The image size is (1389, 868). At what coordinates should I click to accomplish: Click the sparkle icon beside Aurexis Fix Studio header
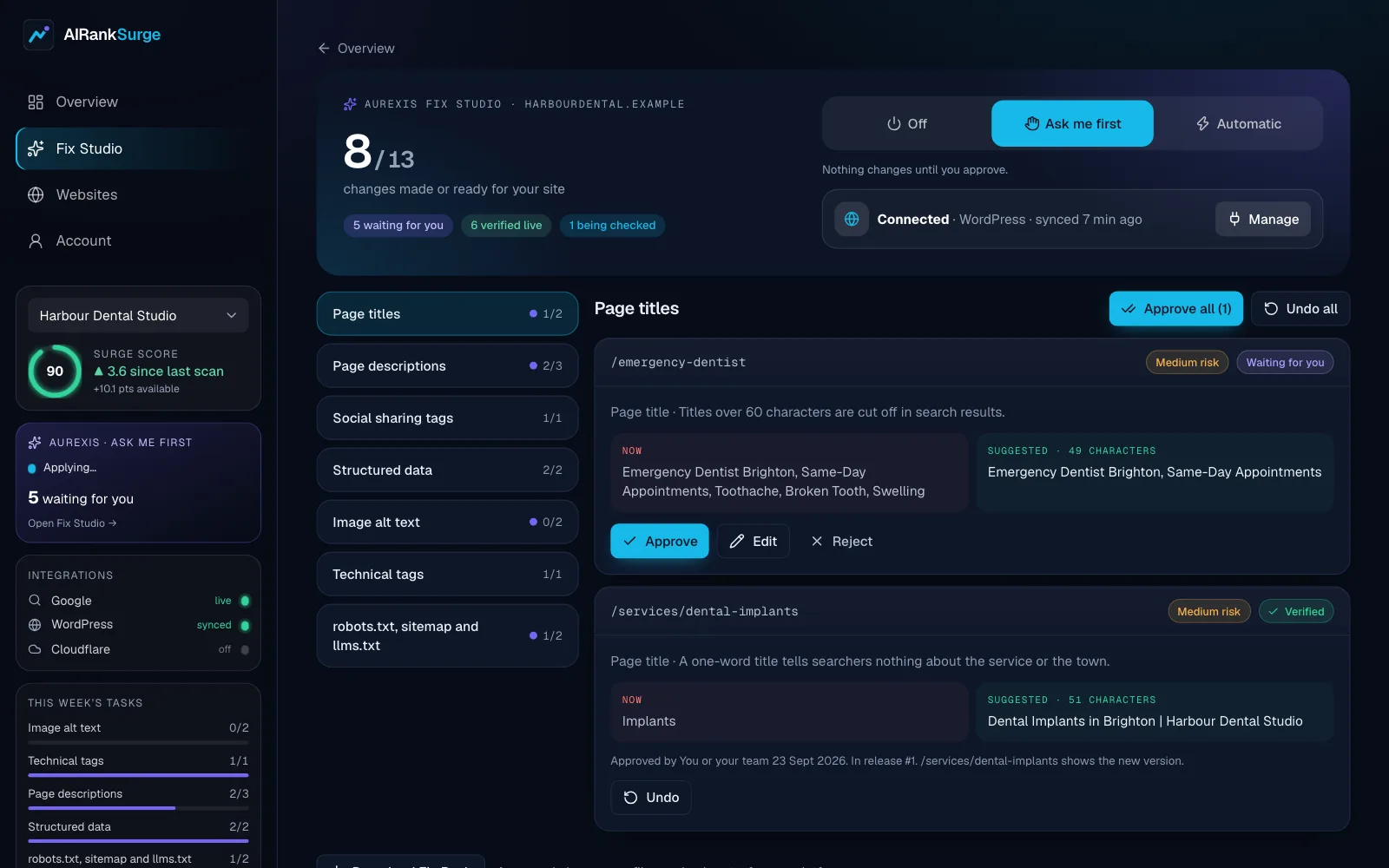pyautogui.click(x=350, y=104)
